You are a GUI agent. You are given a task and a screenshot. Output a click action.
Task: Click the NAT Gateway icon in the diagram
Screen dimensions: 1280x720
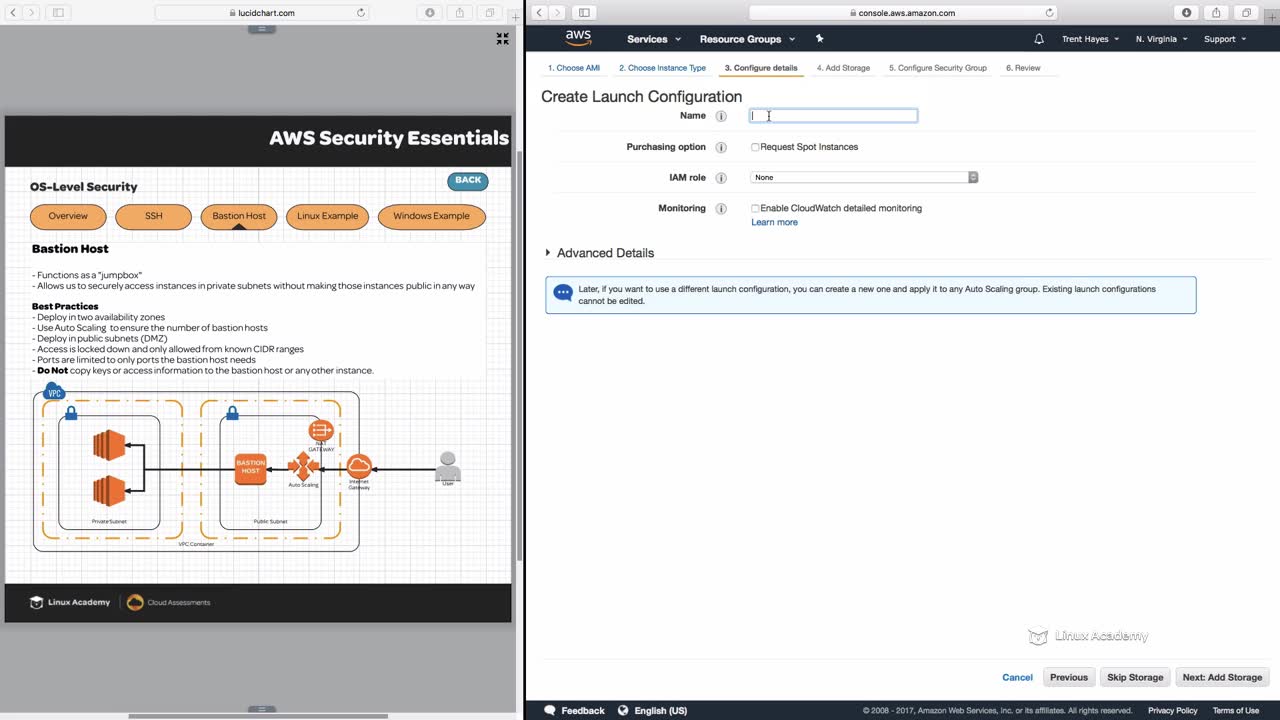coord(321,431)
